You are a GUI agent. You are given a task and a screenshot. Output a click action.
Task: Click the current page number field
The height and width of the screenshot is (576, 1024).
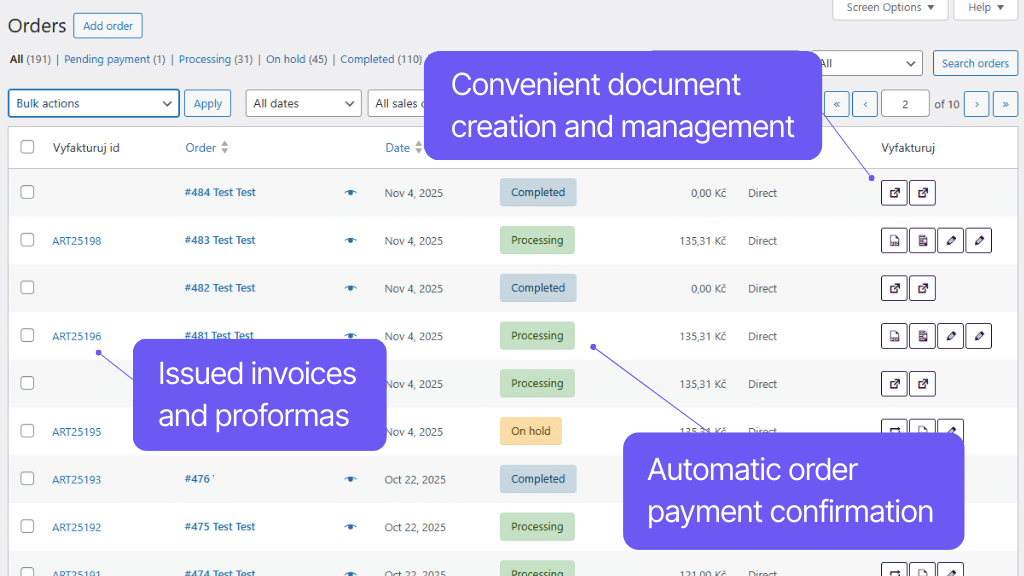point(904,104)
